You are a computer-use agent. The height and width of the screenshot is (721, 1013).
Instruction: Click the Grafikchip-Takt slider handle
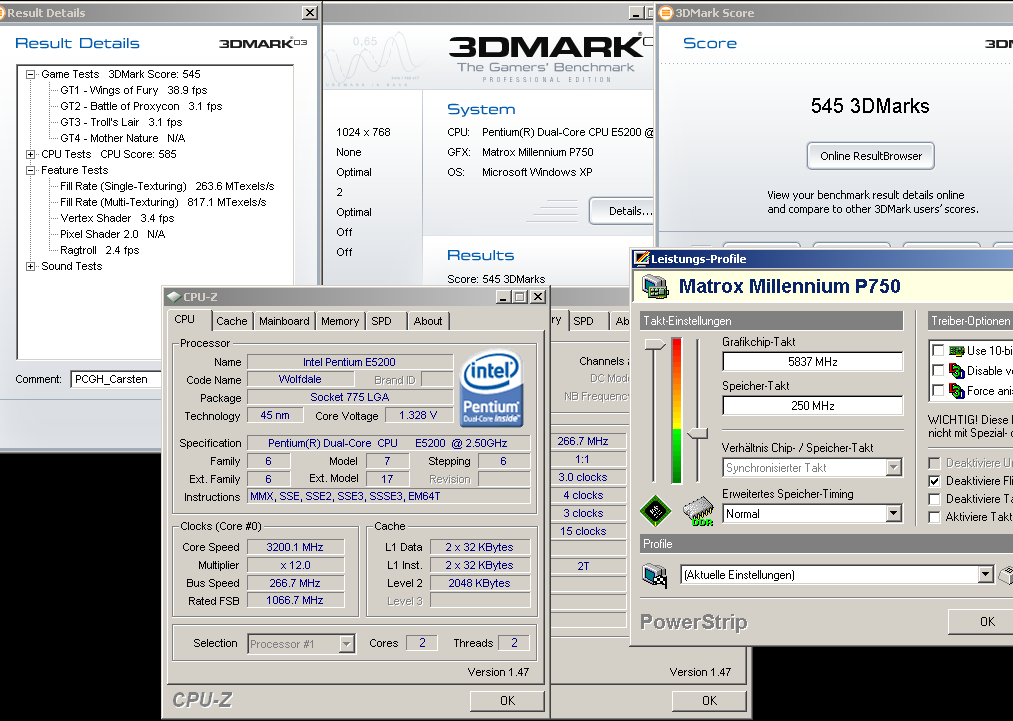click(655, 345)
